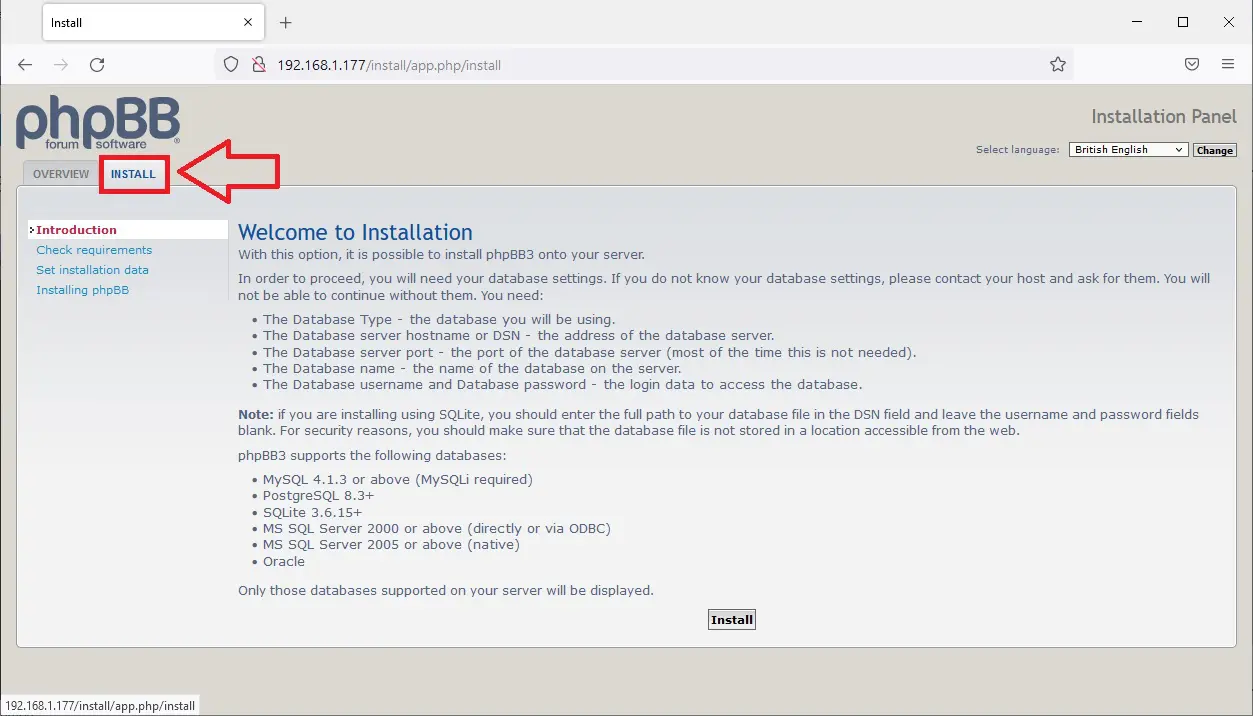Open Installing phpBB step
This screenshot has width=1253, height=716.
tap(82, 290)
